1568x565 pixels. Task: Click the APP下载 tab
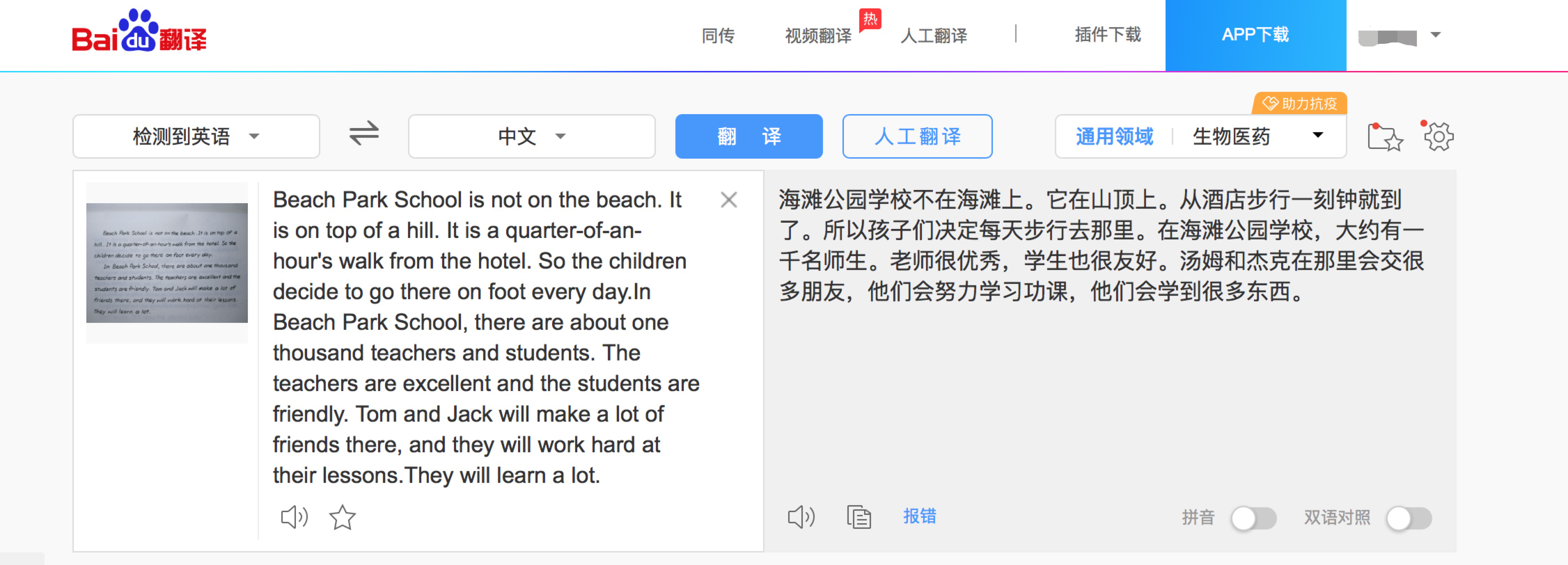[1255, 35]
